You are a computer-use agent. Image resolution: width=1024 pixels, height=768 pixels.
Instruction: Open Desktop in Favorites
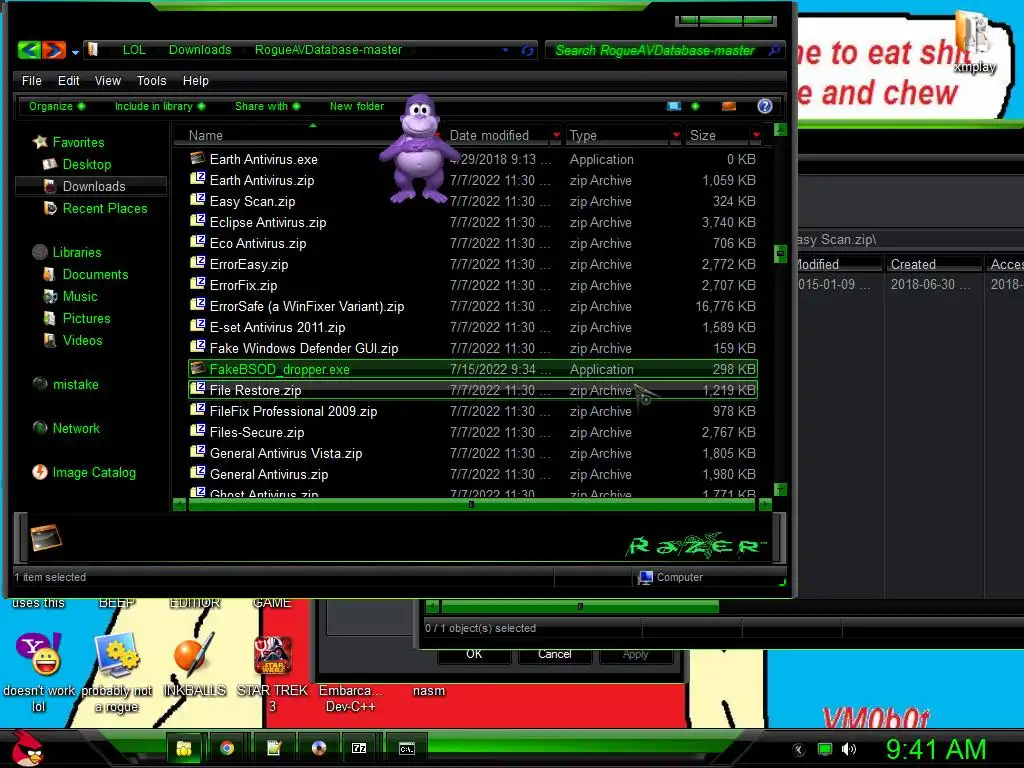[x=87, y=164]
